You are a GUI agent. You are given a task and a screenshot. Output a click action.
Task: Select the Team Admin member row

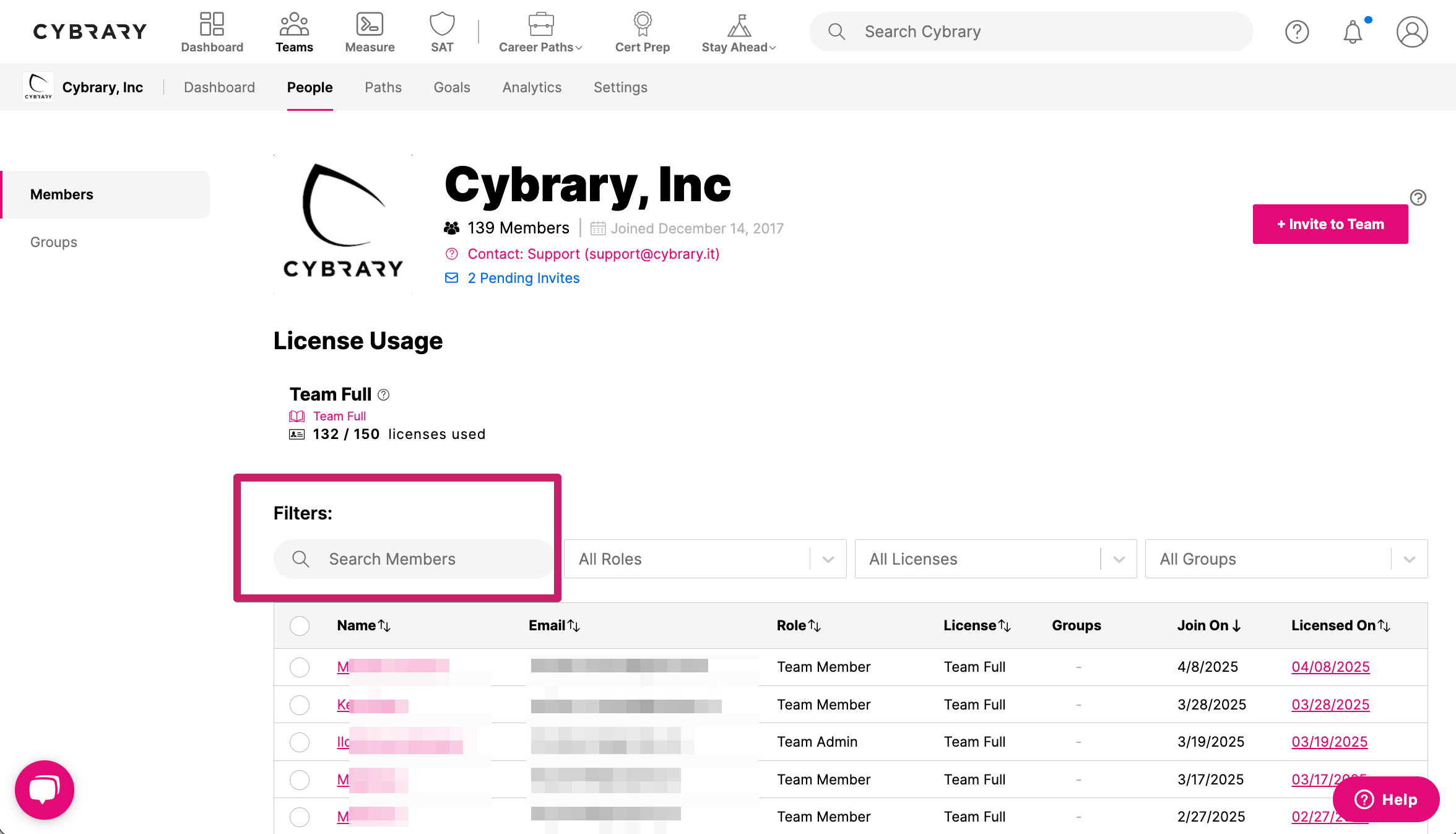tap(300, 742)
